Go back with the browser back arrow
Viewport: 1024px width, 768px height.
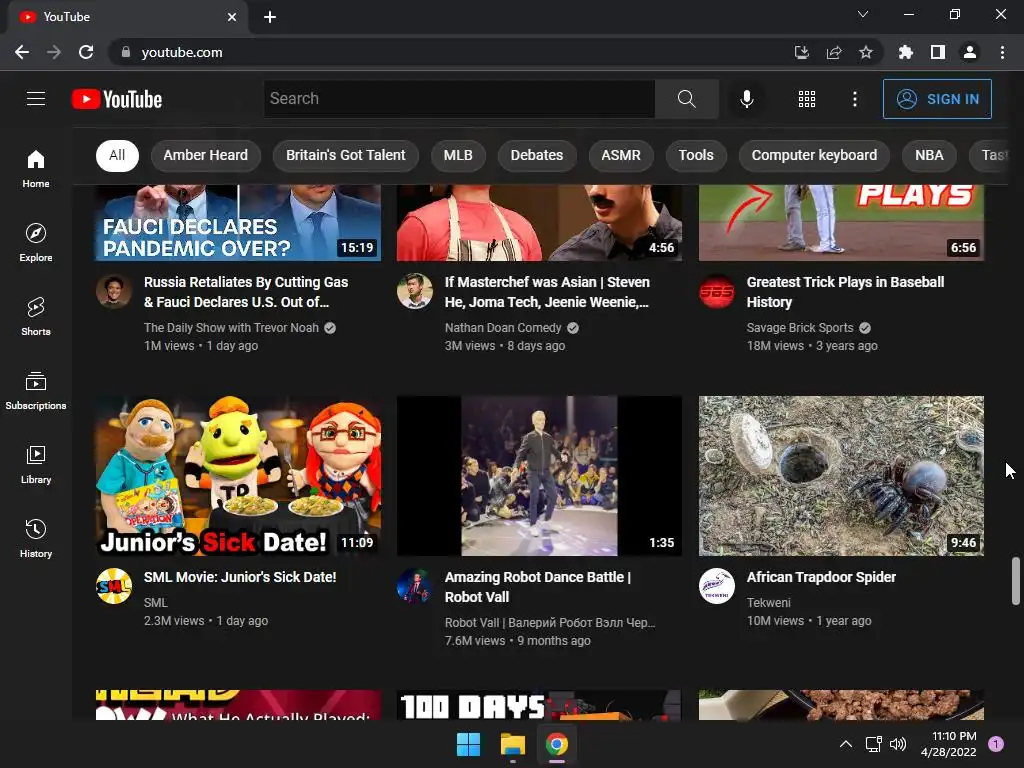coord(22,52)
